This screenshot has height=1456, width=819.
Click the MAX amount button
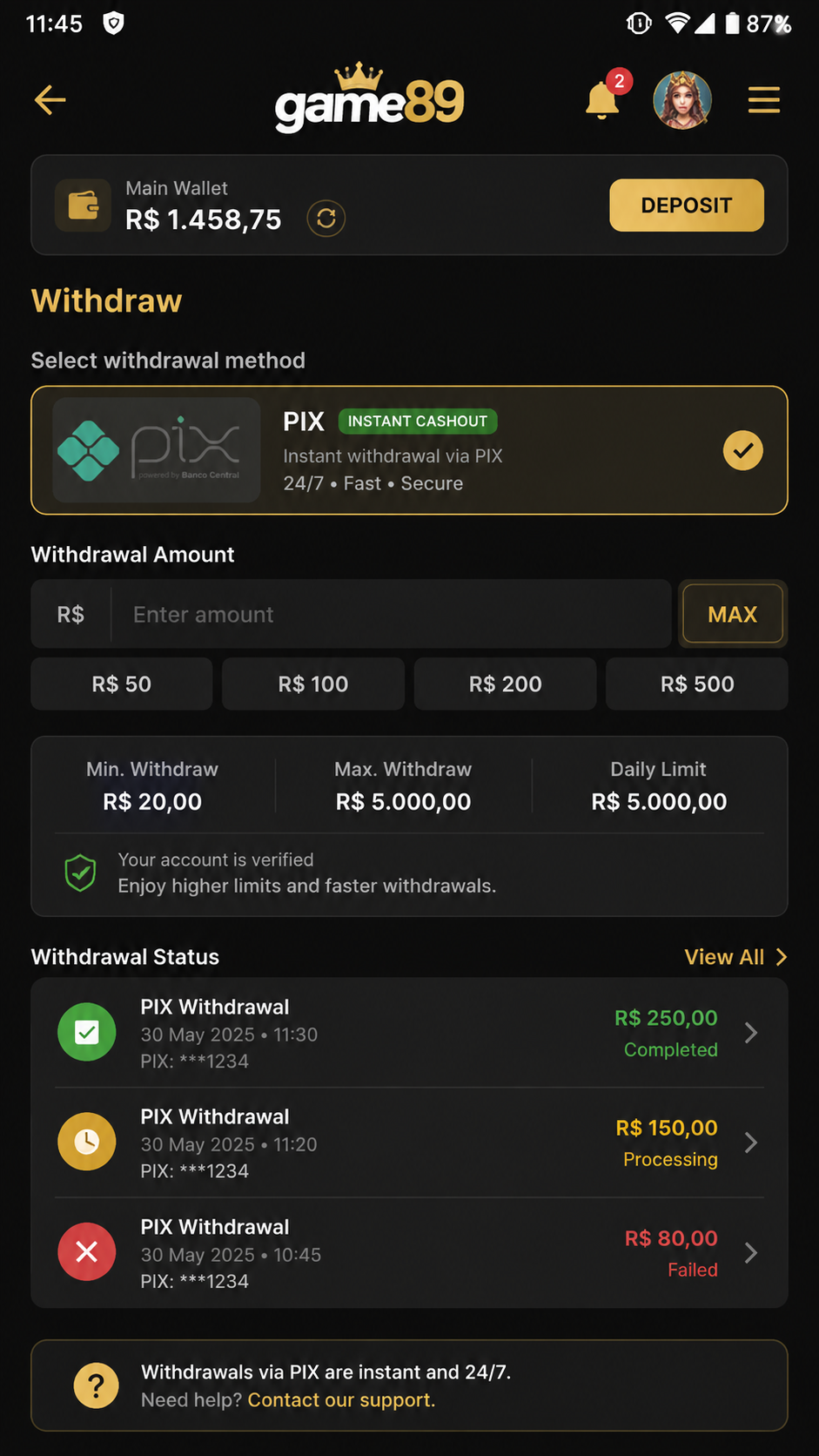733,614
